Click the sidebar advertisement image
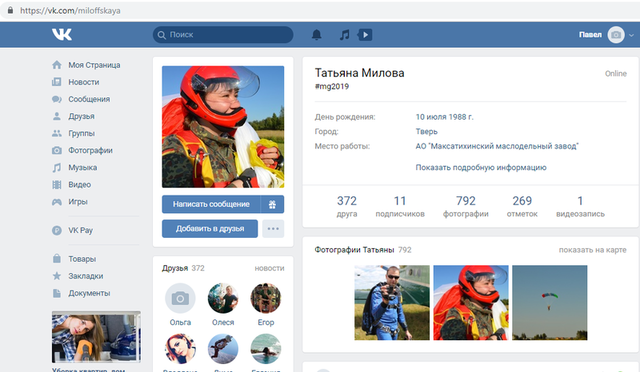 (96, 337)
